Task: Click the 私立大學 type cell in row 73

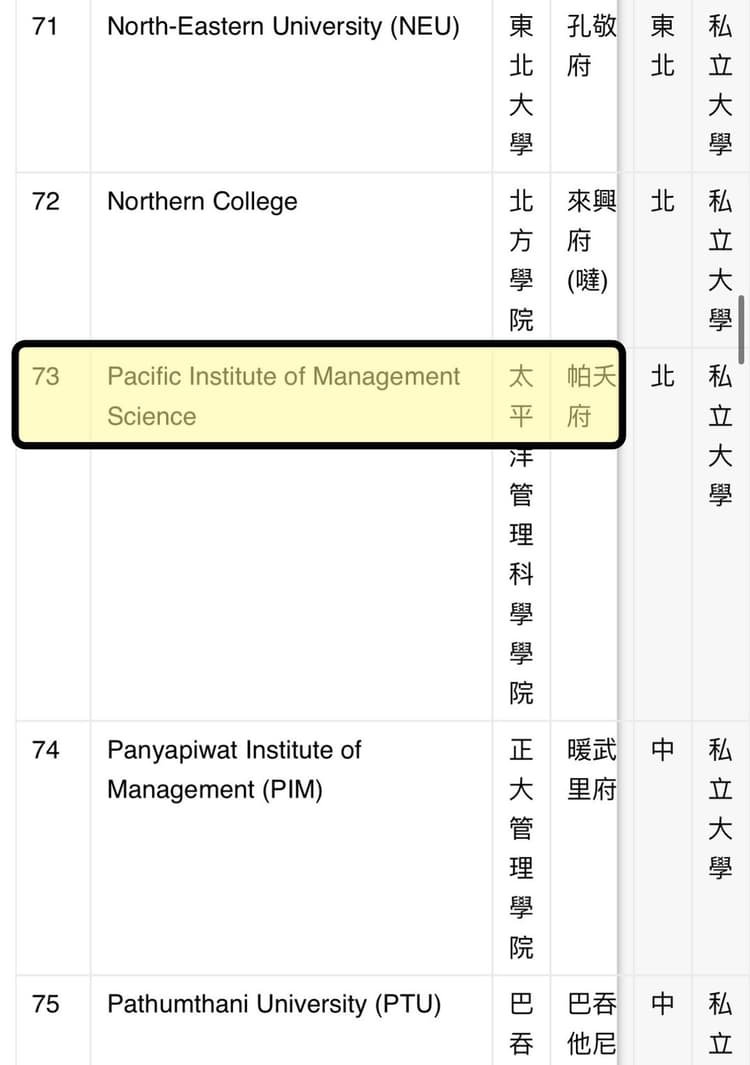Action: (x=720, y=435)
